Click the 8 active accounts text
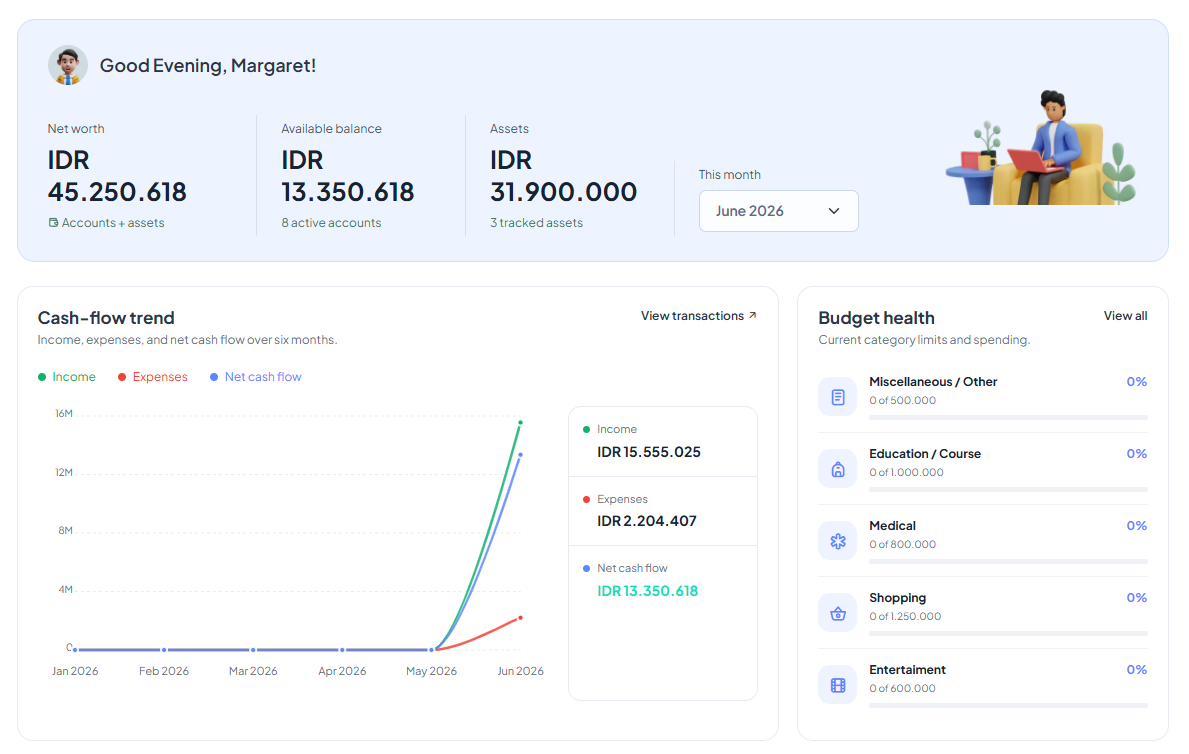The height and width of the screenshot is (754, 1189). pos(331,223)
